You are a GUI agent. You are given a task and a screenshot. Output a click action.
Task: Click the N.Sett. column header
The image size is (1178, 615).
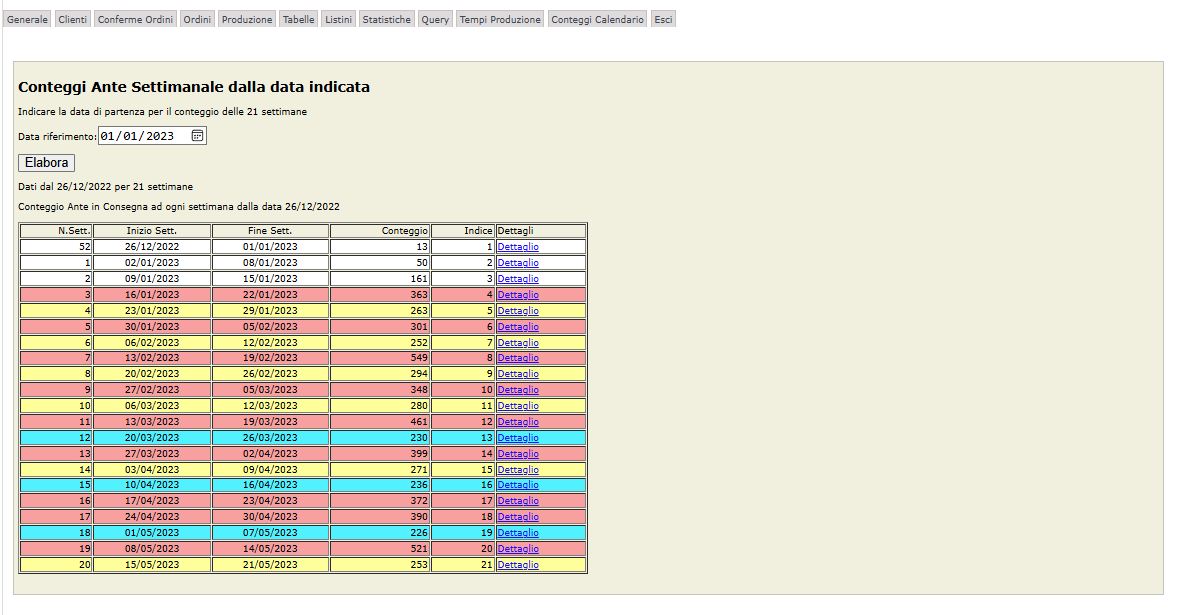[56, 231]
